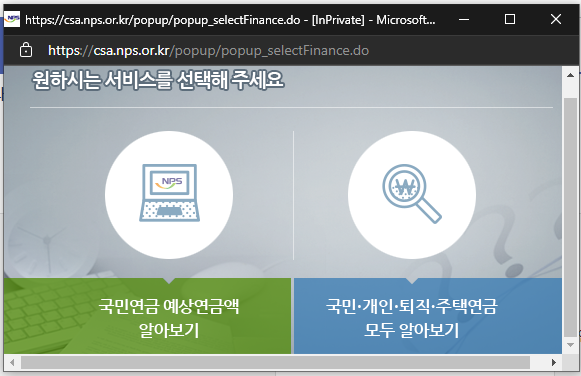The height and width of the screenshot is (376, 581).
Task: Click the horizontal scrollbar right arrow
Action: (x=554, y=362)
